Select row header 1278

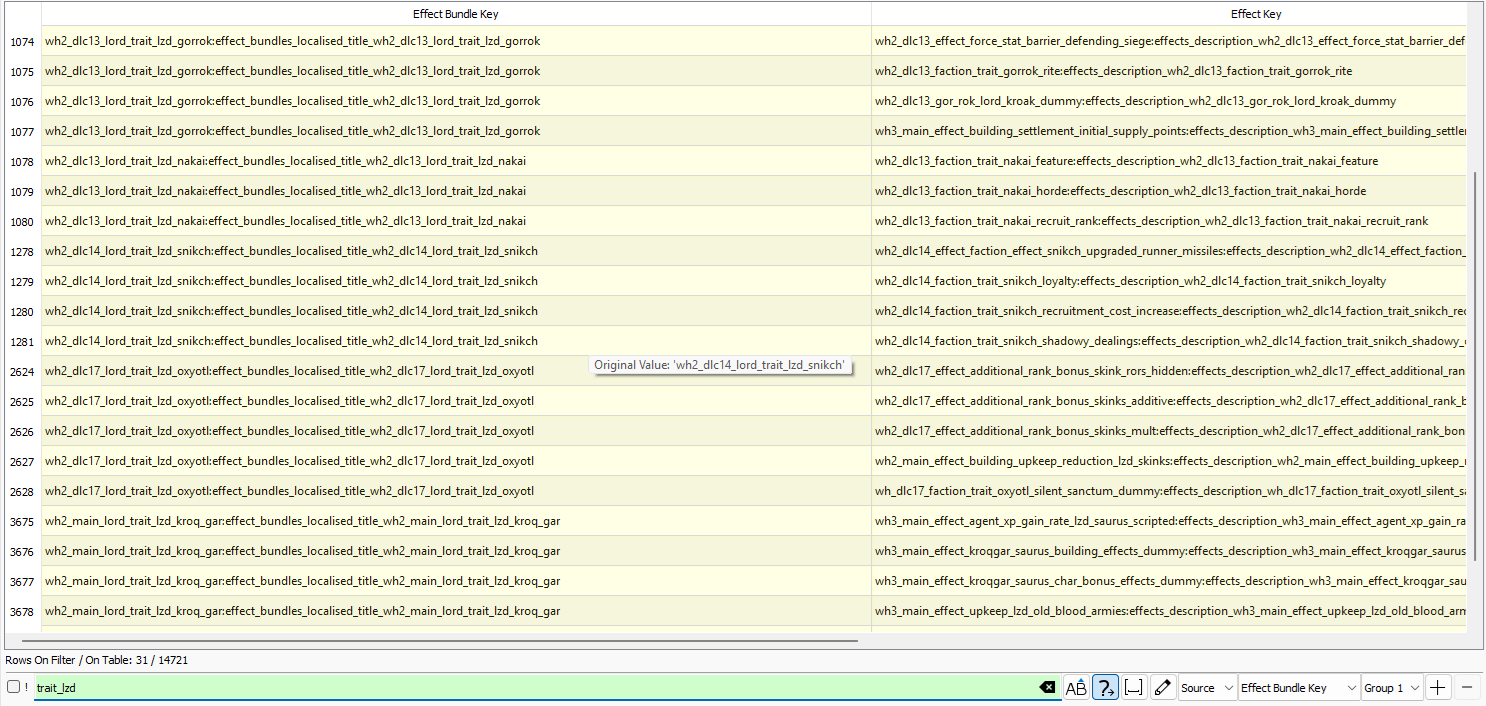[x=21, y=251]
